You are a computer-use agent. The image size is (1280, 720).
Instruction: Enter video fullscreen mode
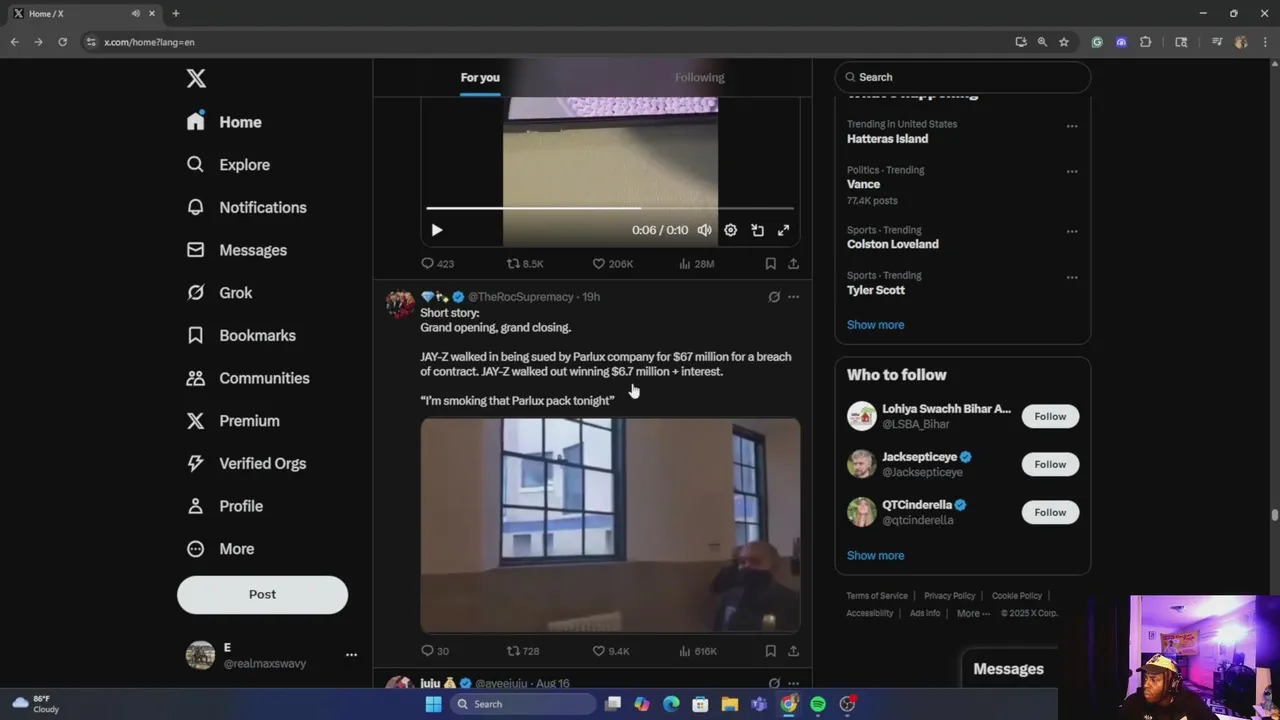783,230
